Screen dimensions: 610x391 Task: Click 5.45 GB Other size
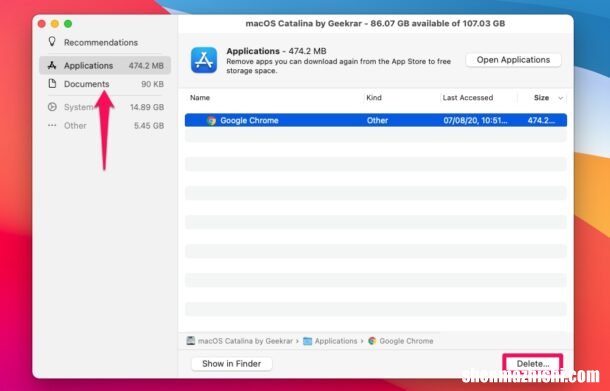149,126
